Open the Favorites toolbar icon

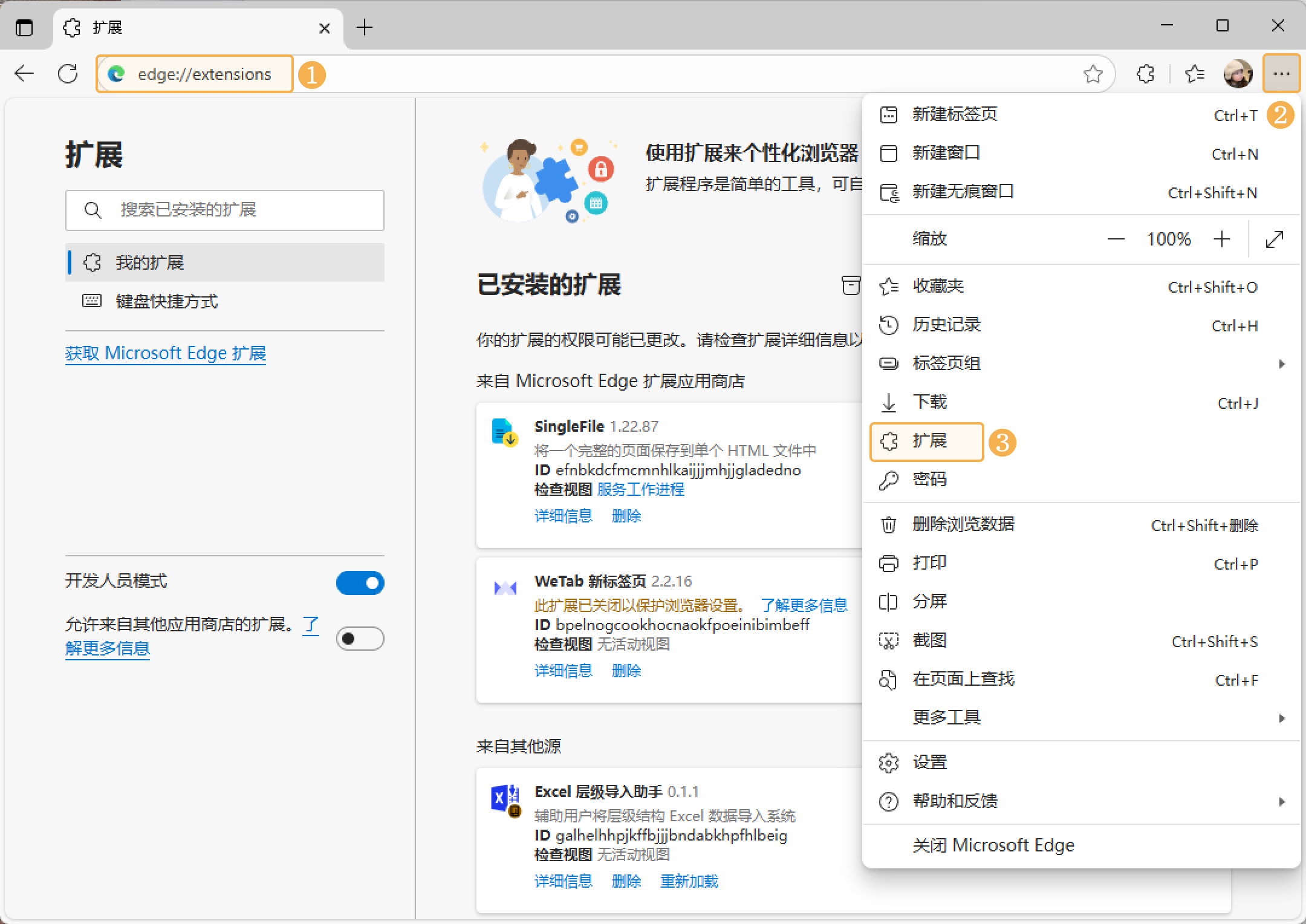(x=1194, y=74)
